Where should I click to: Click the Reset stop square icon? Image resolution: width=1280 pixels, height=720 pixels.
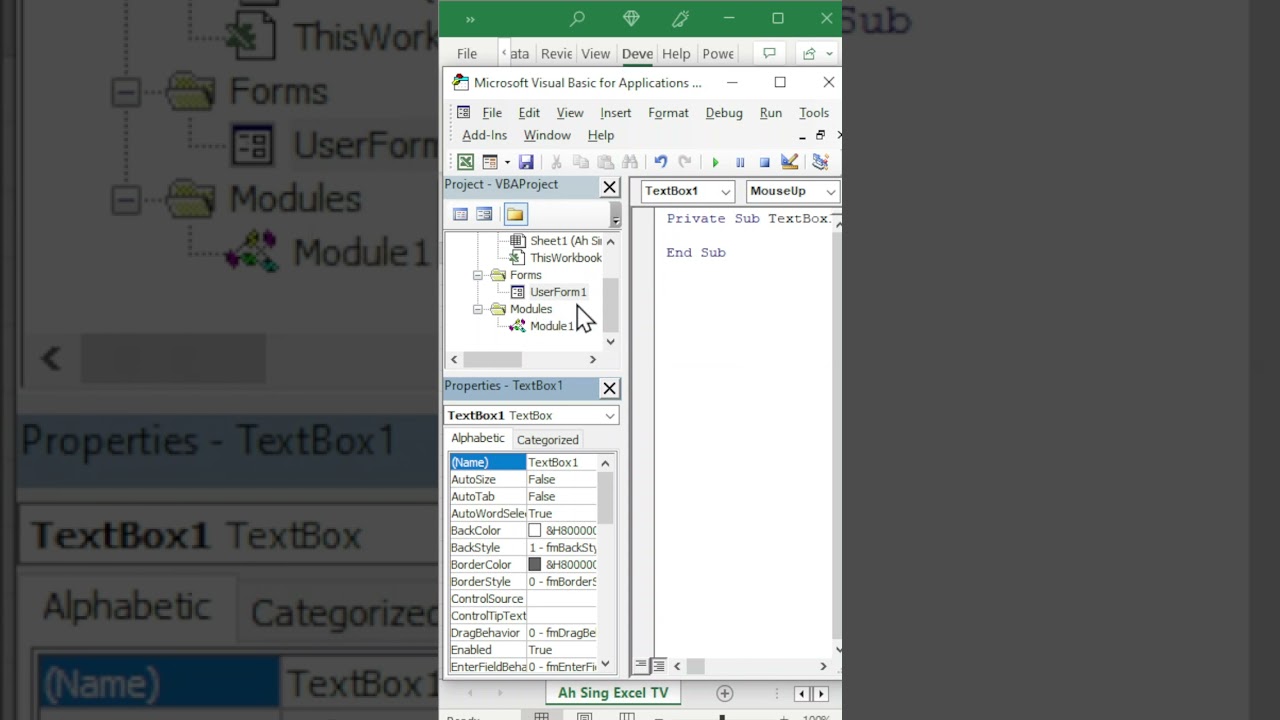point(764,162)
